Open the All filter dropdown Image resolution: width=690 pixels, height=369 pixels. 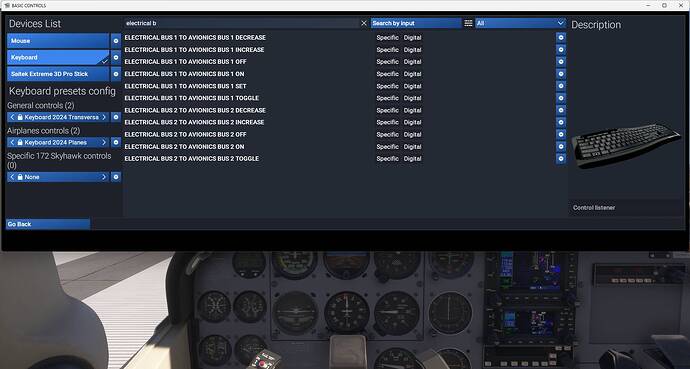click(520, 23)
